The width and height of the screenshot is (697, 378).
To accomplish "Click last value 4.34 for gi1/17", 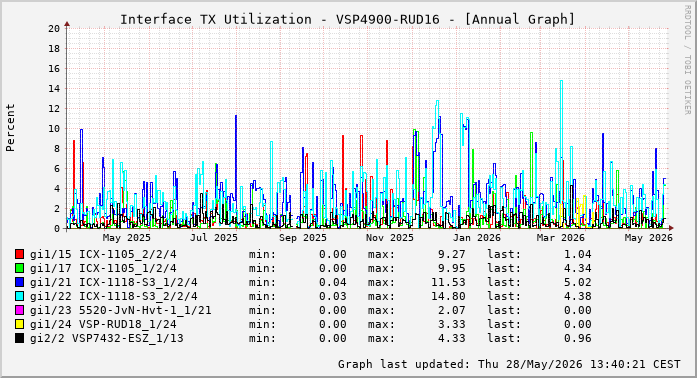I will point(578,268).
